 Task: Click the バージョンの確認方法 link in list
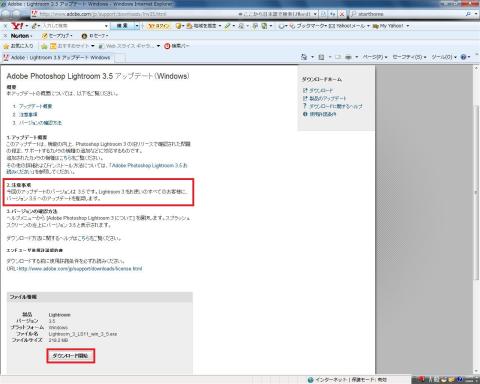tap(40, 123)
